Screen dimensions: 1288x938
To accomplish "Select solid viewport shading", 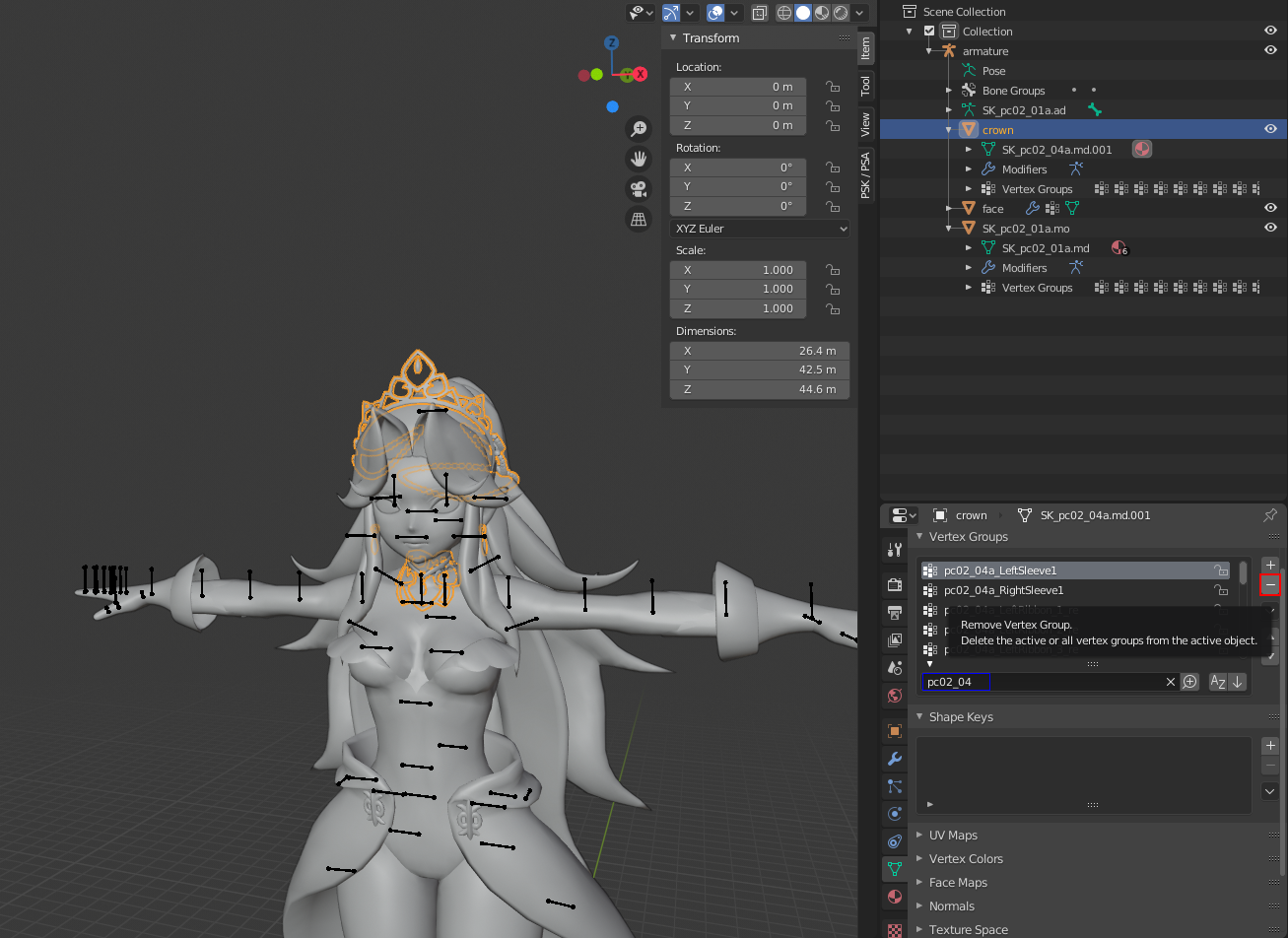I will click(x=803, y=13).
